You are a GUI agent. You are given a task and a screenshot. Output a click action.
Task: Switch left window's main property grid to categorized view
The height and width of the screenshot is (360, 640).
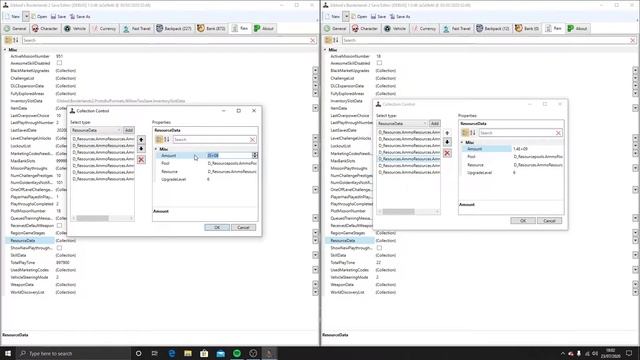[8, 40]
